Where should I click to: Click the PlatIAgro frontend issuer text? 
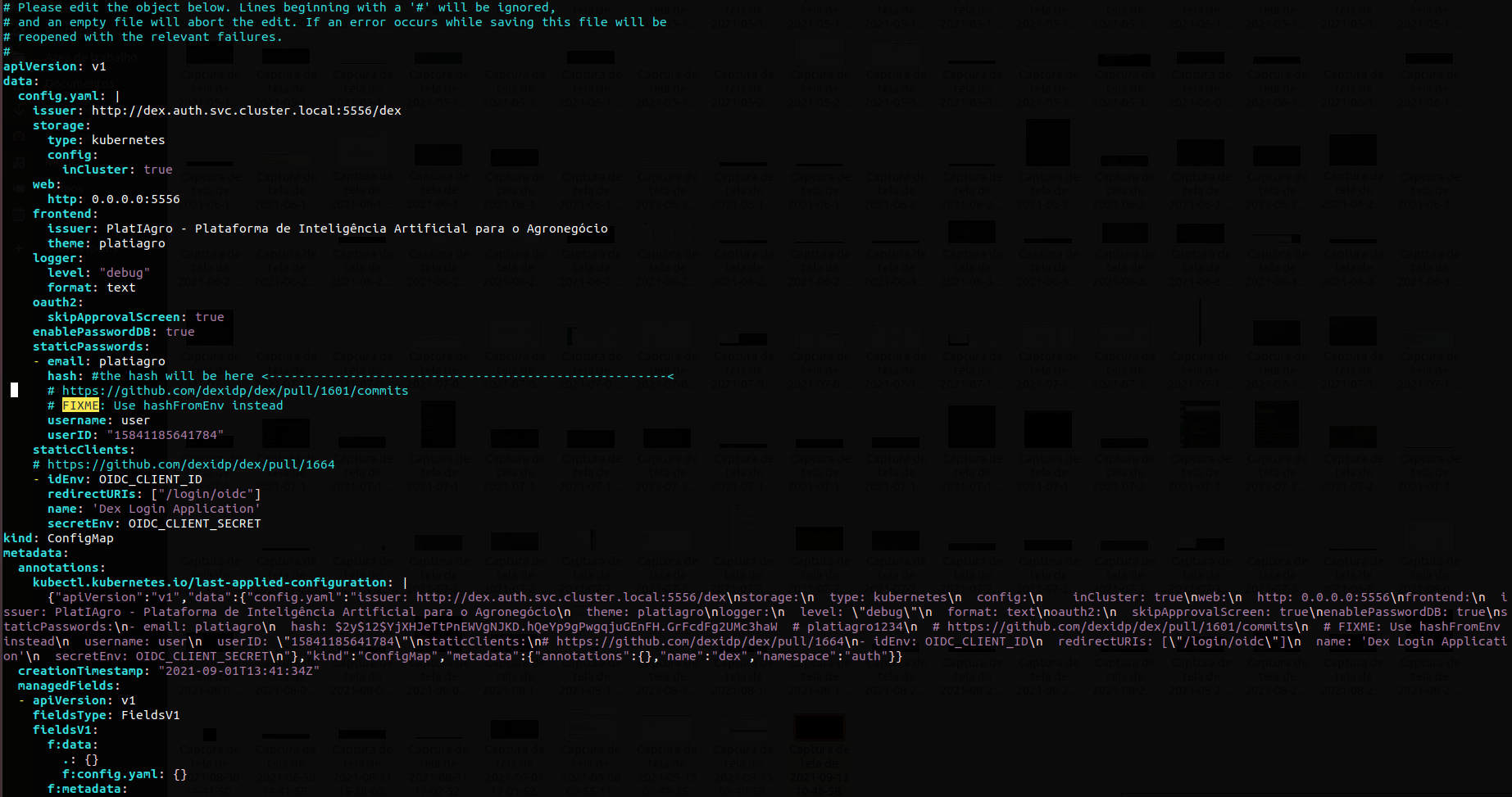pos(357,229)
